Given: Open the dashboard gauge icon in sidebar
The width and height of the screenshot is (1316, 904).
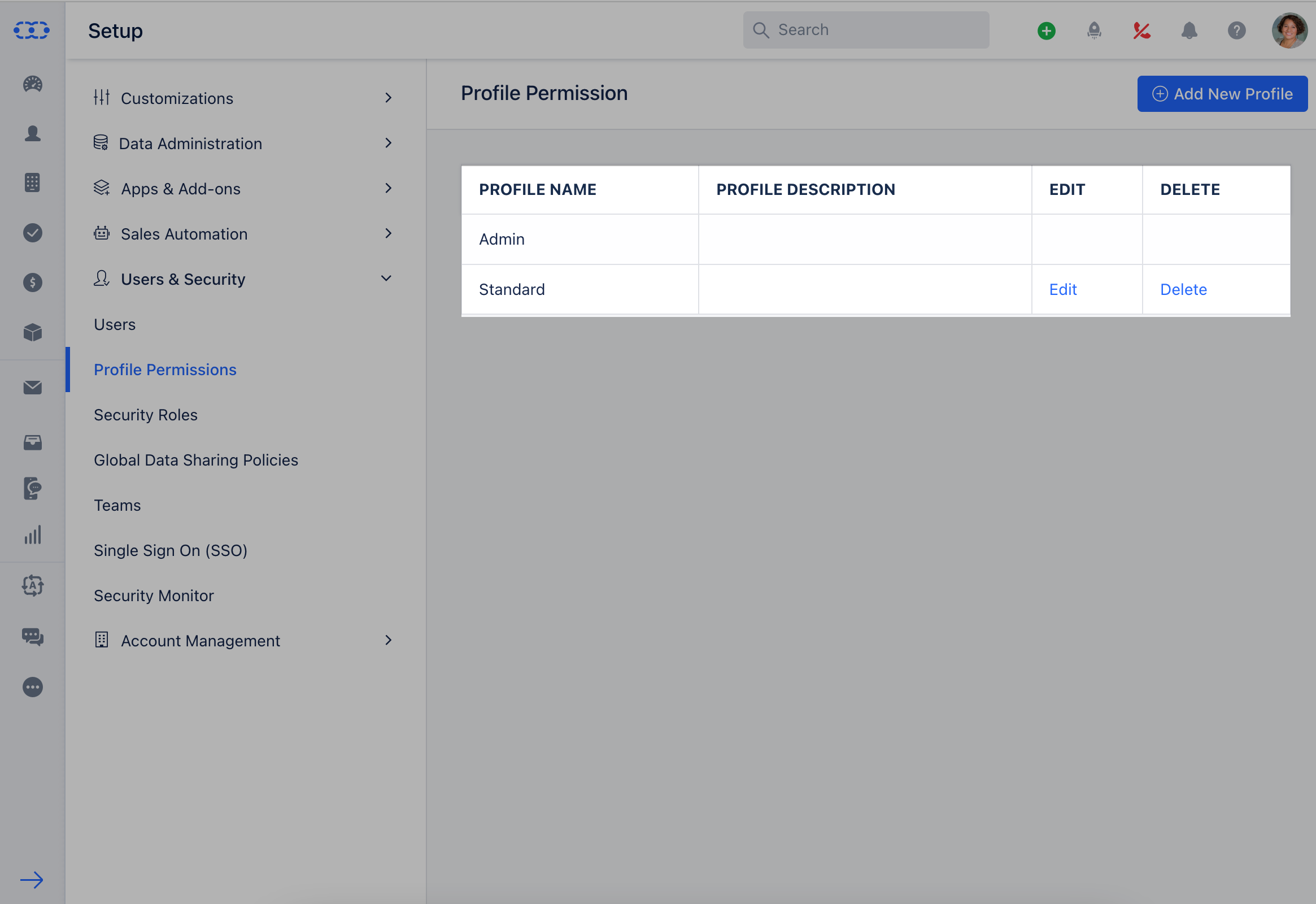Looking at the screenshot, I should pos(32,84).
